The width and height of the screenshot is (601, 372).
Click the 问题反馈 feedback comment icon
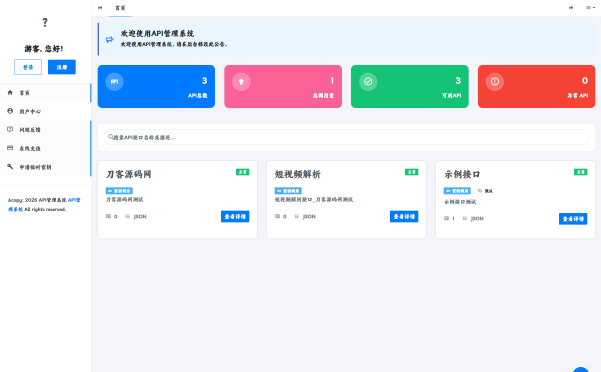[10, 129]
